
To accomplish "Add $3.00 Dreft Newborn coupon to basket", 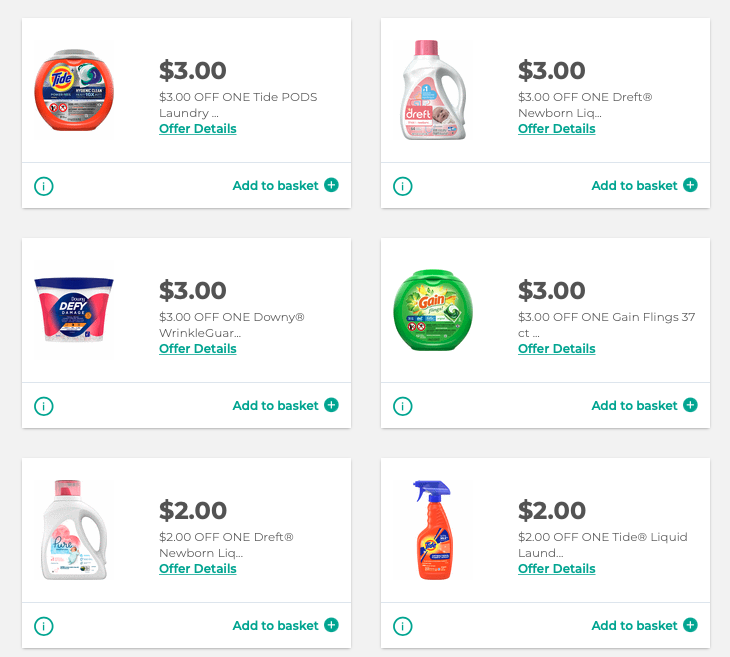I will [x=644, y=185].
